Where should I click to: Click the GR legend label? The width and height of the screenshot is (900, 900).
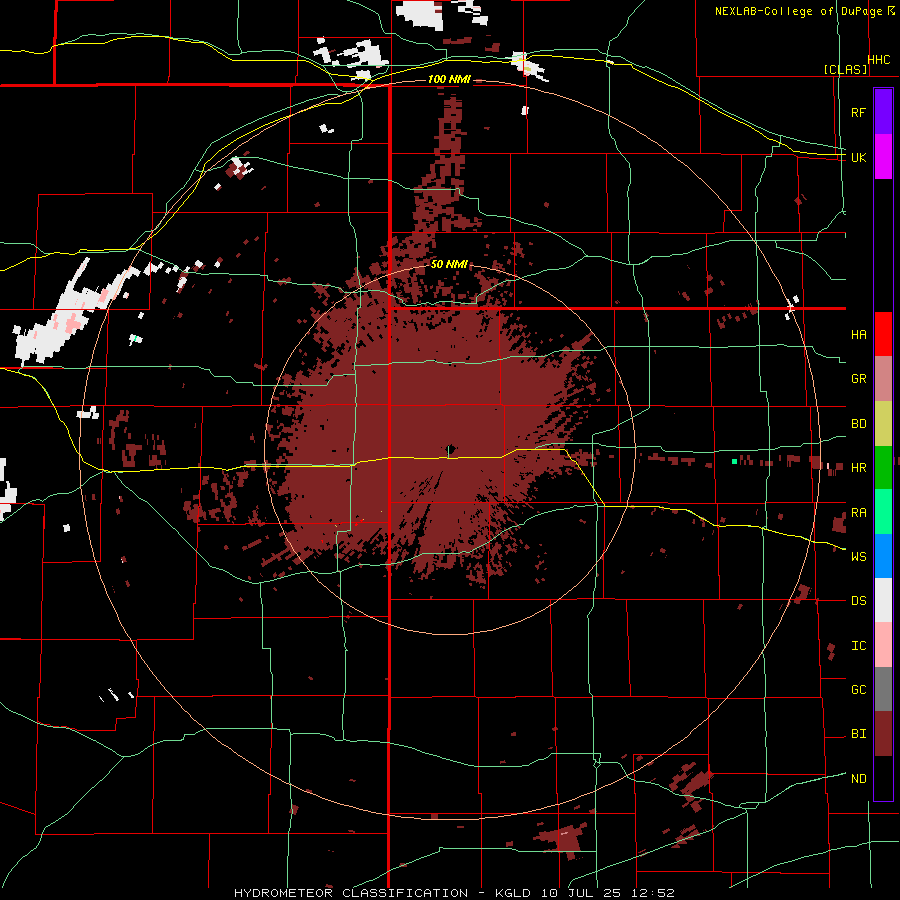[858, 379]
